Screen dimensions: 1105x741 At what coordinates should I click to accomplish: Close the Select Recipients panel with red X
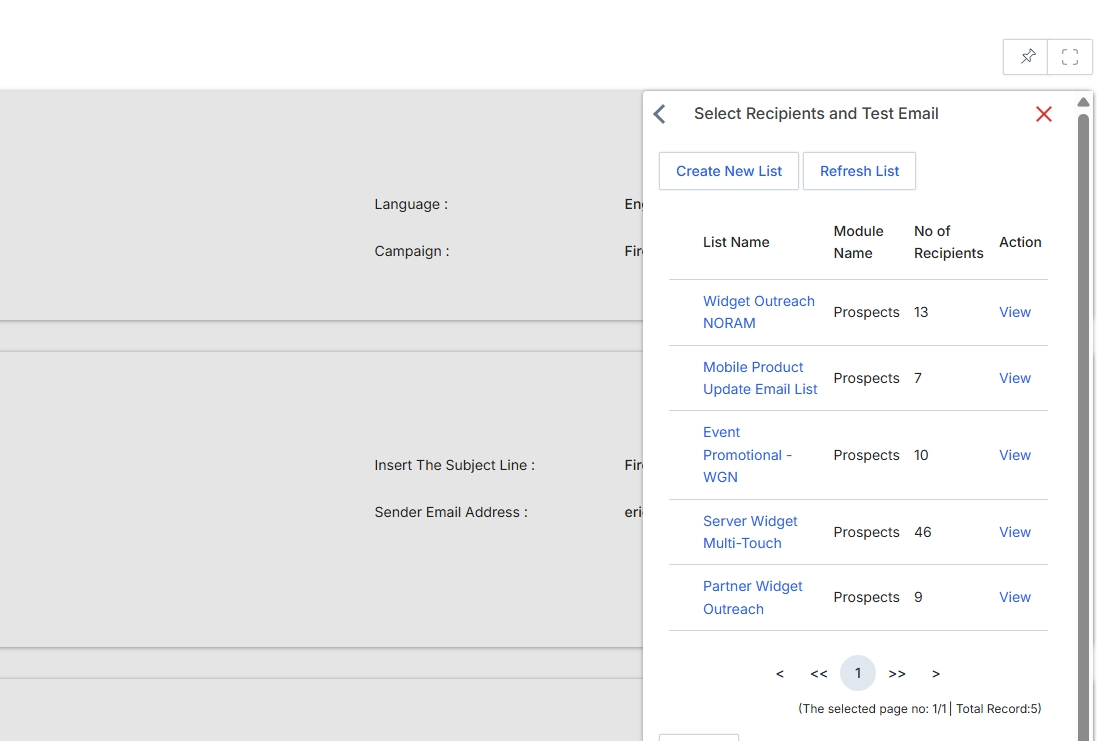coord(1044,114)
